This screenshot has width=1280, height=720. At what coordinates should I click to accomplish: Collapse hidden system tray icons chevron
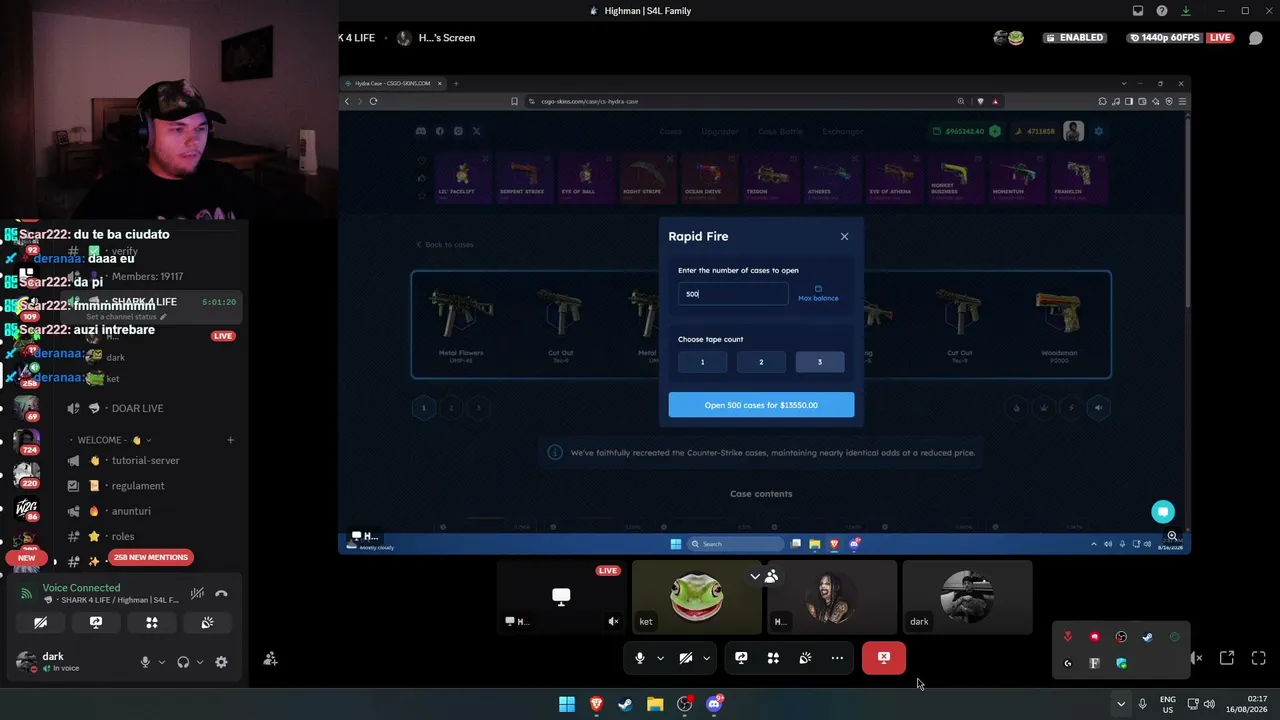[1121, 704]
